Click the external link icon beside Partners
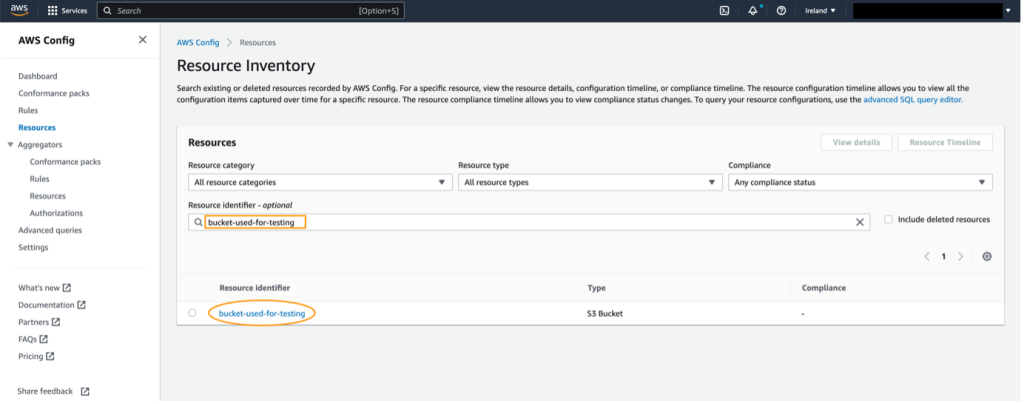This screenshot has height=404, width=1024. (56, 322)
